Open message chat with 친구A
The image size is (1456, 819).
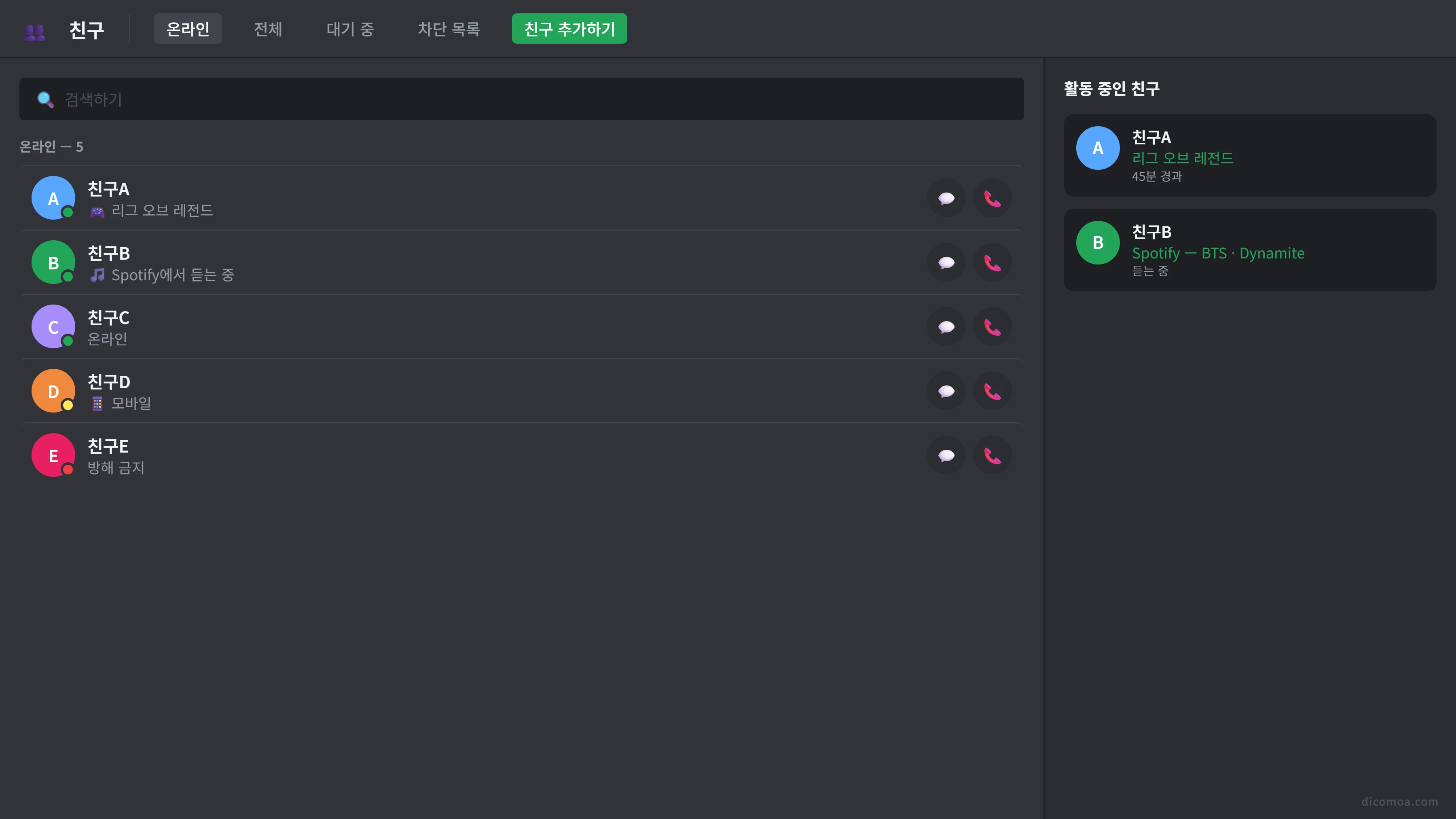pos(946,199)
